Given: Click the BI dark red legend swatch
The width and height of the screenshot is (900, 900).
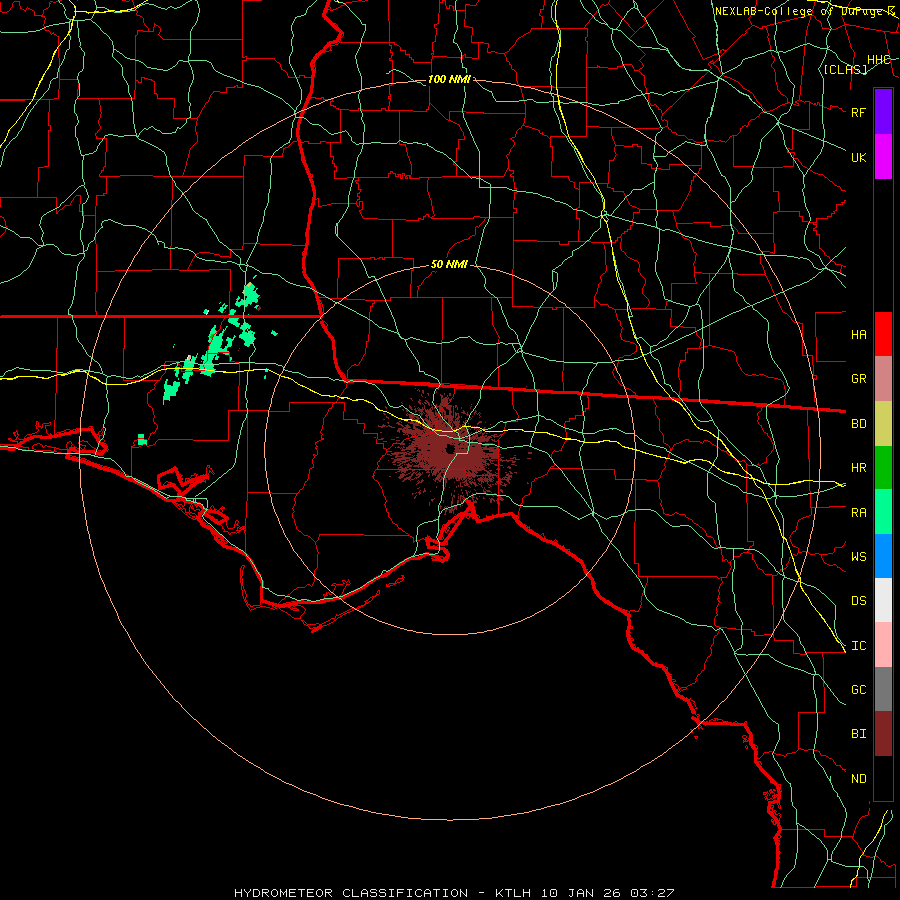Looking at the screenshot, I should pos(883,734).
